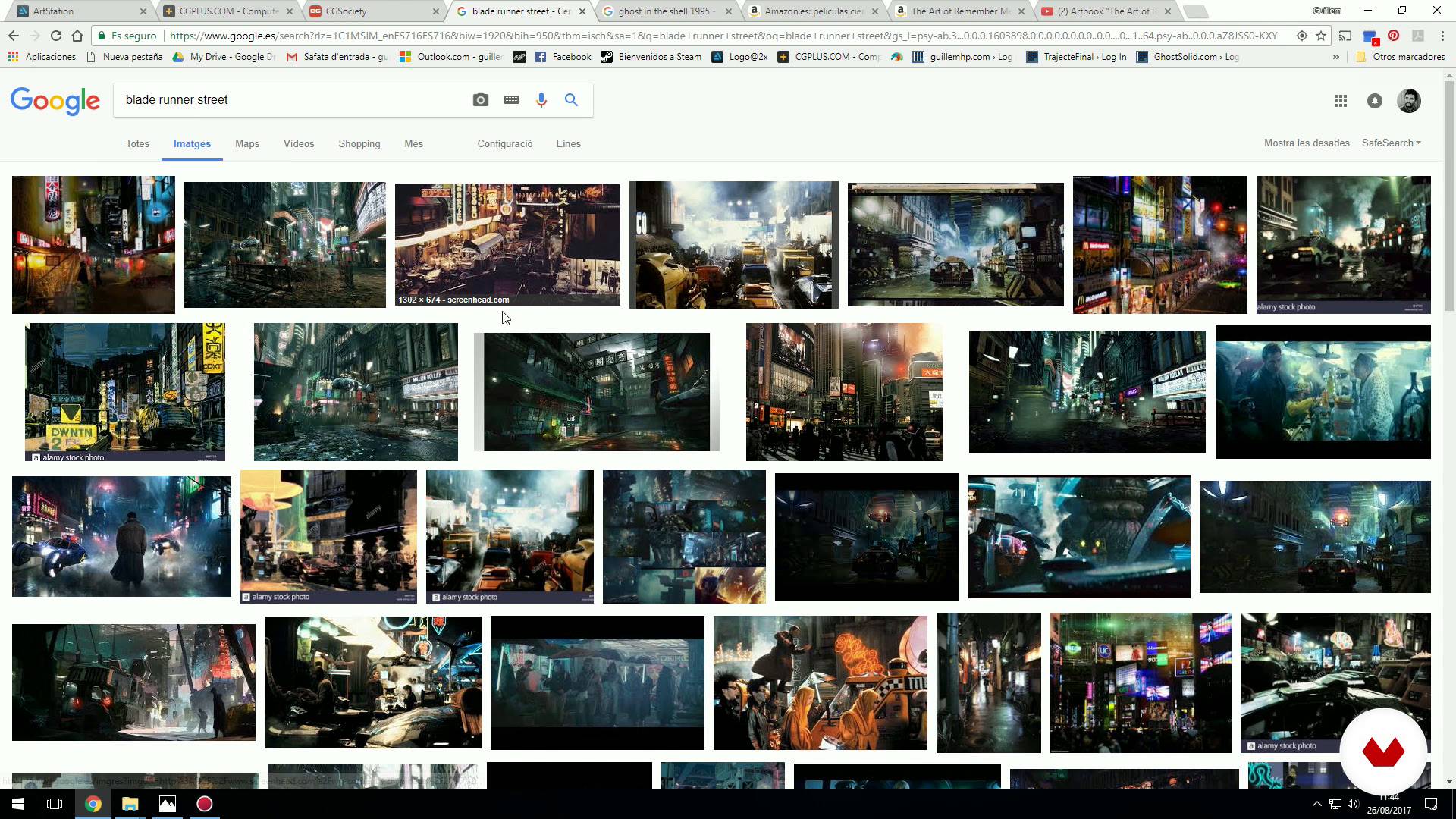Open the screenhead.com 1302 × 674 thumbnail
The image size is (1456, 819).
507,244
